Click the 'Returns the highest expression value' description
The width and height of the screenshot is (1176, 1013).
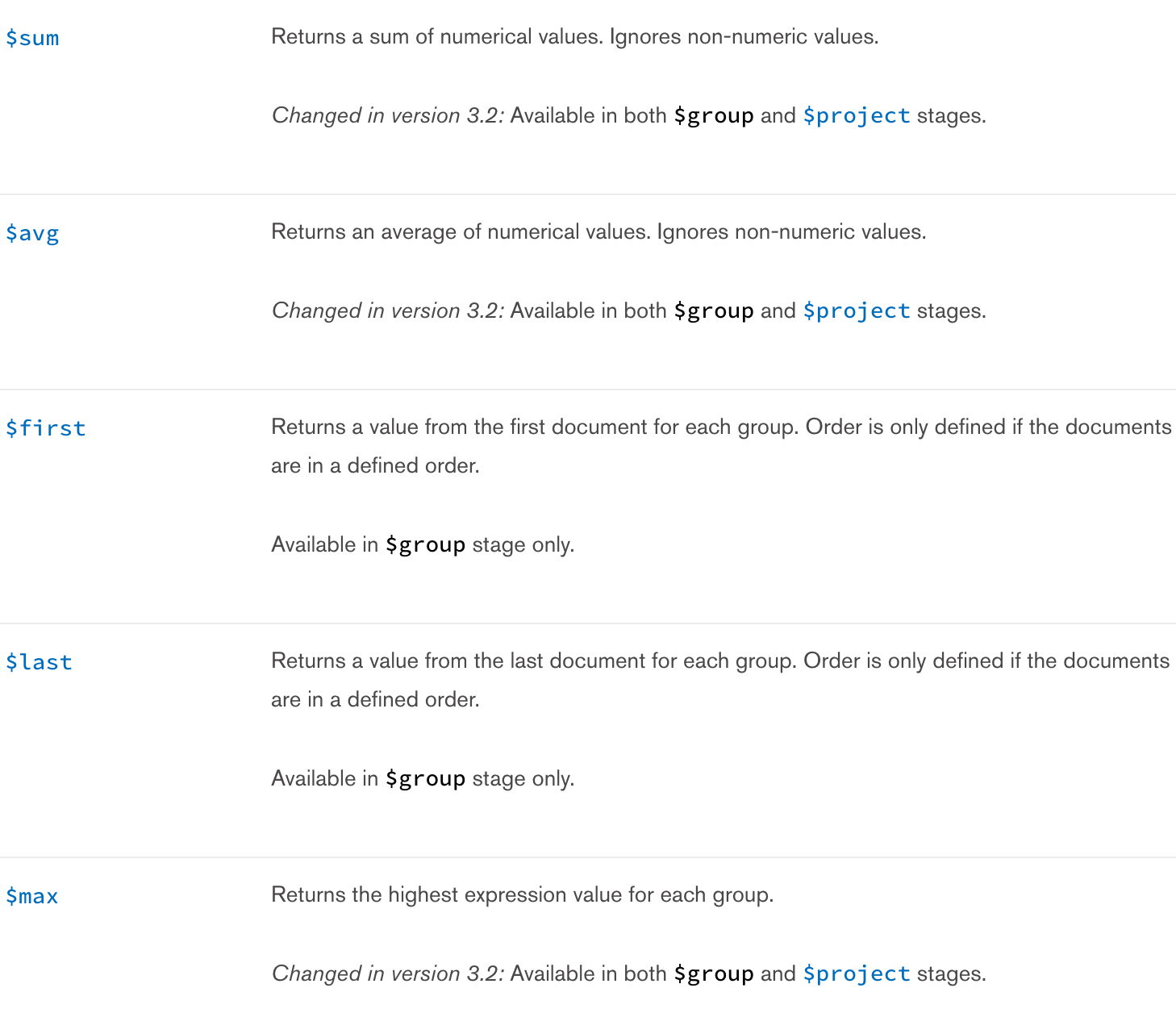[x=522, y=895]
